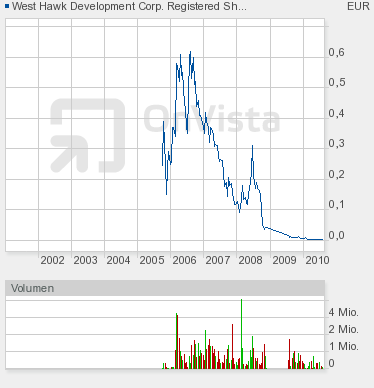This screenshot has height=388, width=374.
Task: Click the 0,5 price axis value
Action: tap(336, 82)
